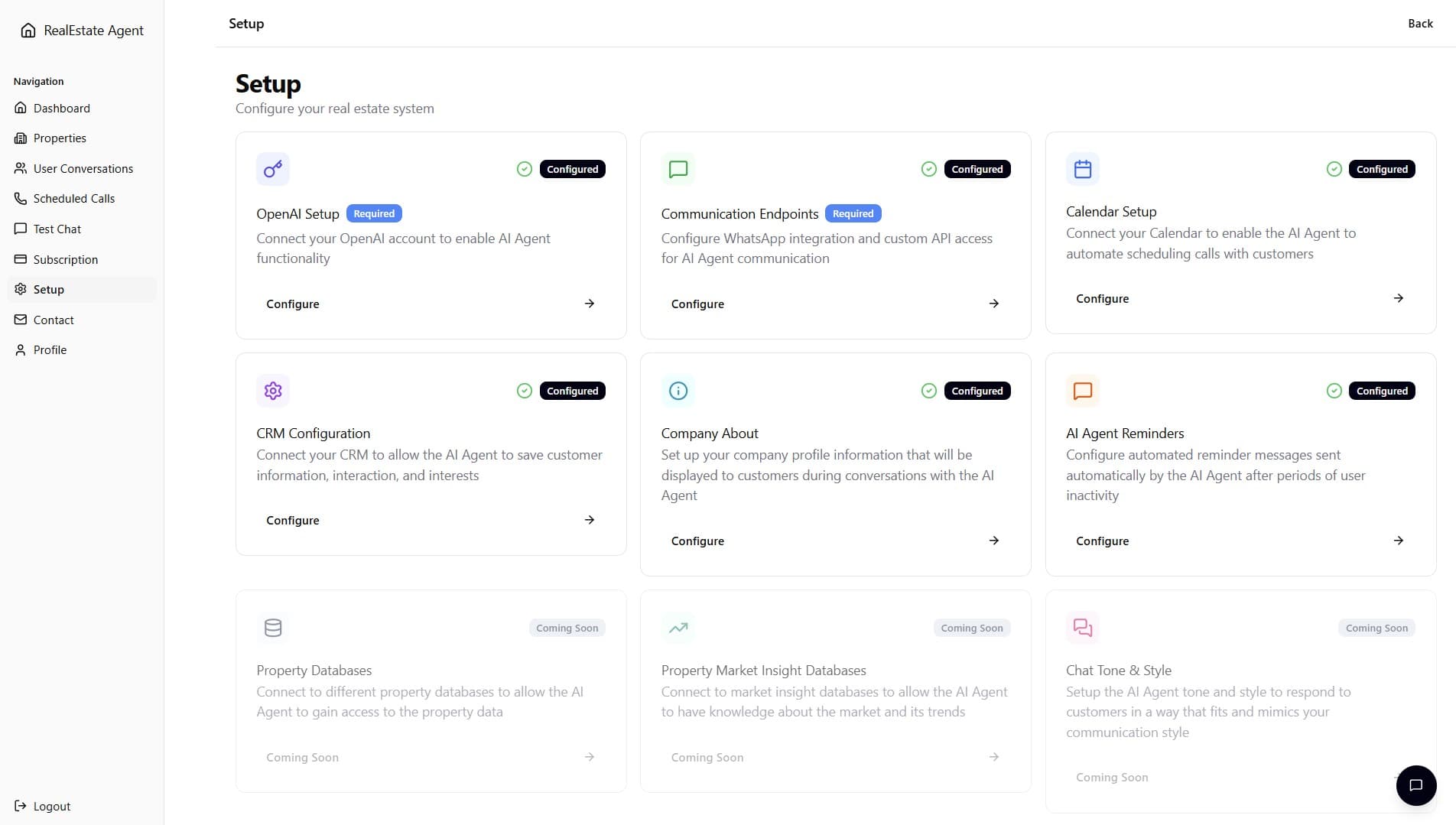Click the Calendar Setup card title

click(x=1111, y=212)
